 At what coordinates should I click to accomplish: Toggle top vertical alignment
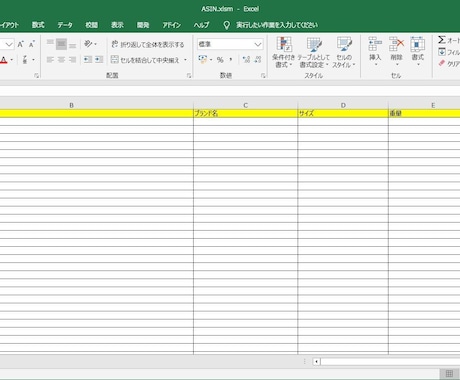point(50,44)
